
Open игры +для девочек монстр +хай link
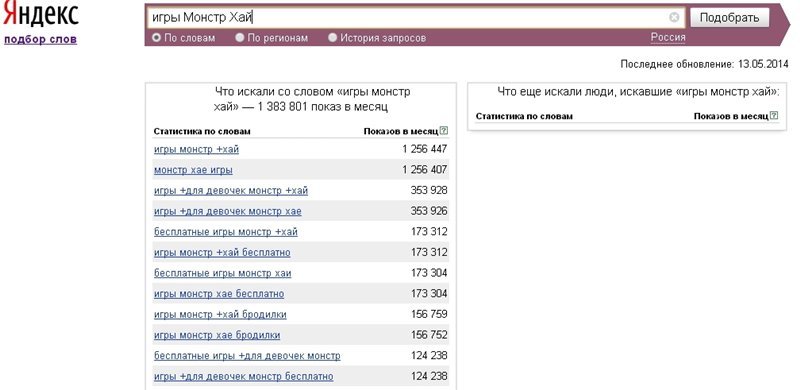(231, 191)
